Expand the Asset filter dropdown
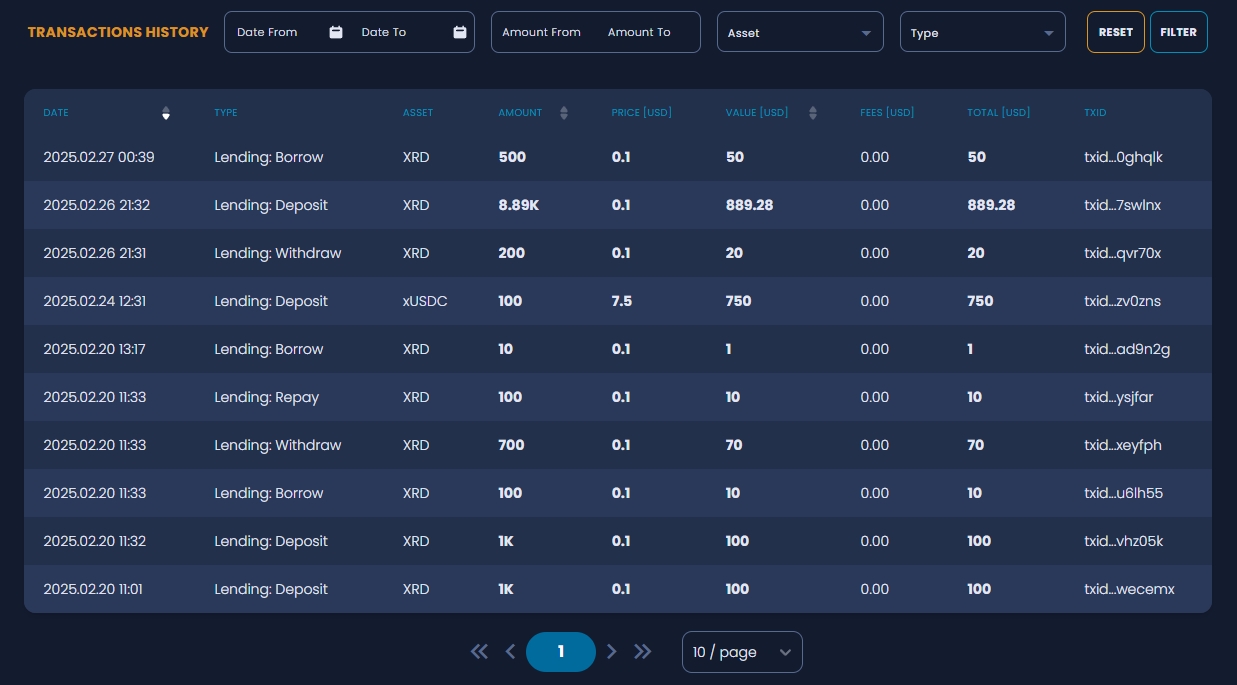Viewport: 1237px width, 685px height. coord(800,32)
